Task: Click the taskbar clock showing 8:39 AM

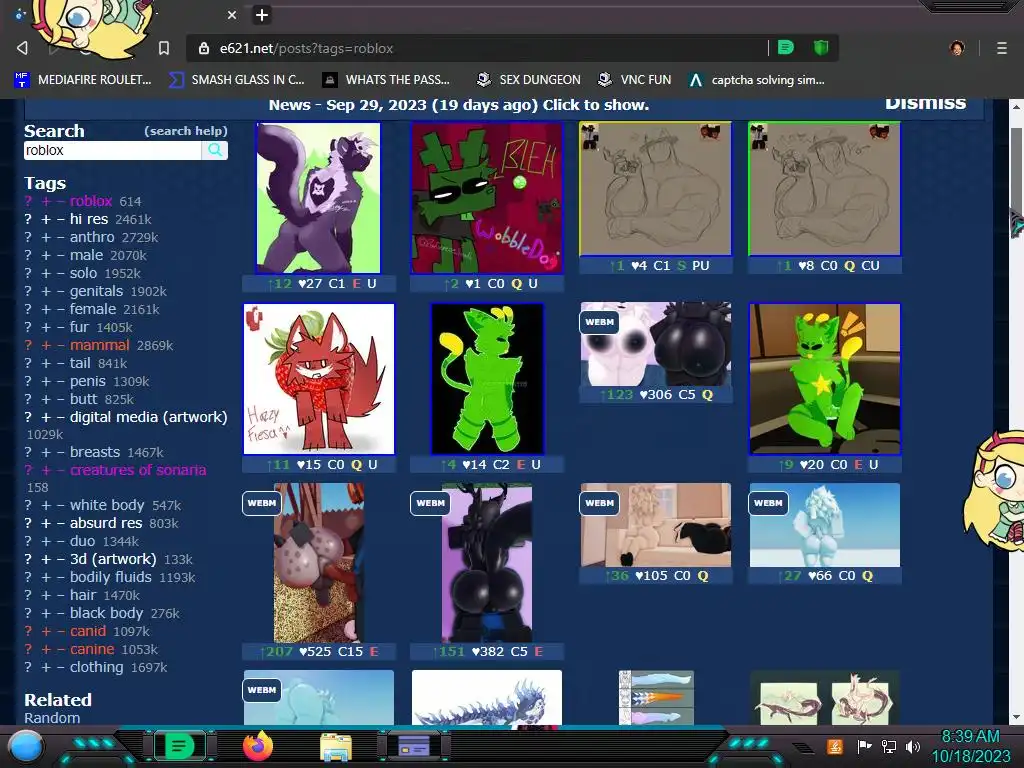Action: pyautogui.click(x=970, y=746)
